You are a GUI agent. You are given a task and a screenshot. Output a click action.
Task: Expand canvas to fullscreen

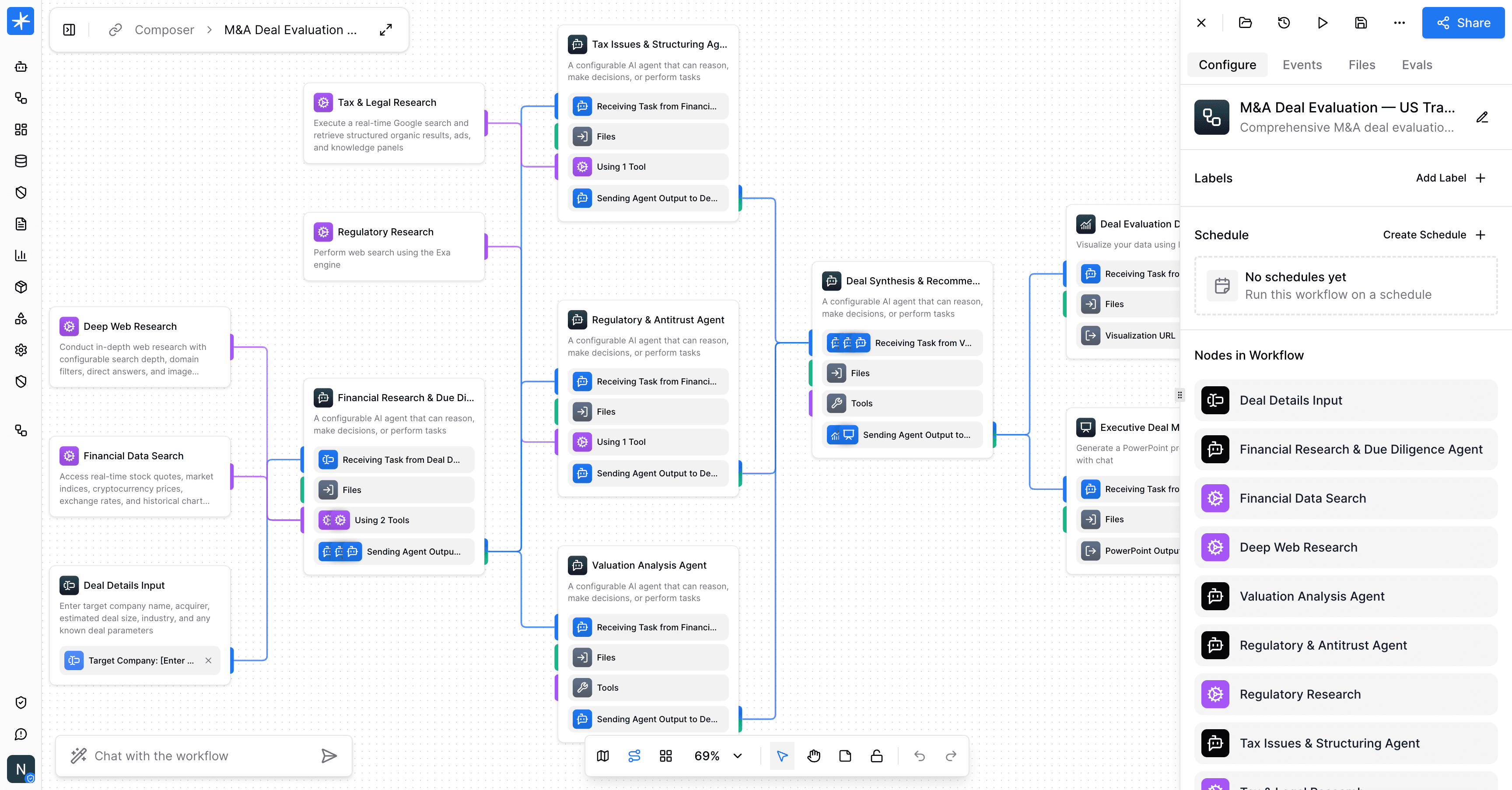(x=385, y=29)
